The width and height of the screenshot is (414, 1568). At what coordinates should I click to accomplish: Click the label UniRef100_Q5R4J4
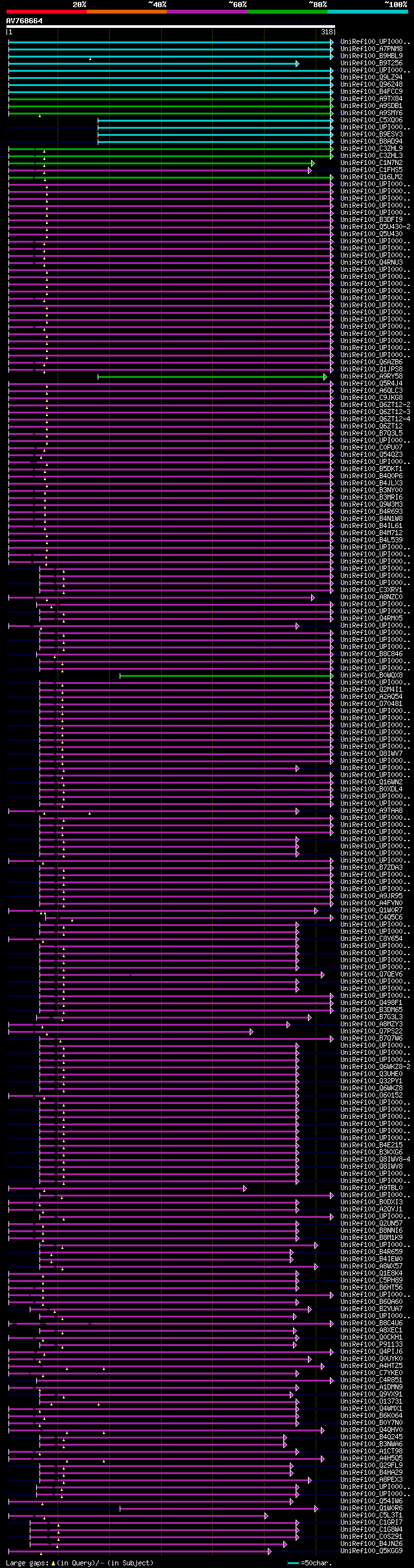tap(371, 383)
